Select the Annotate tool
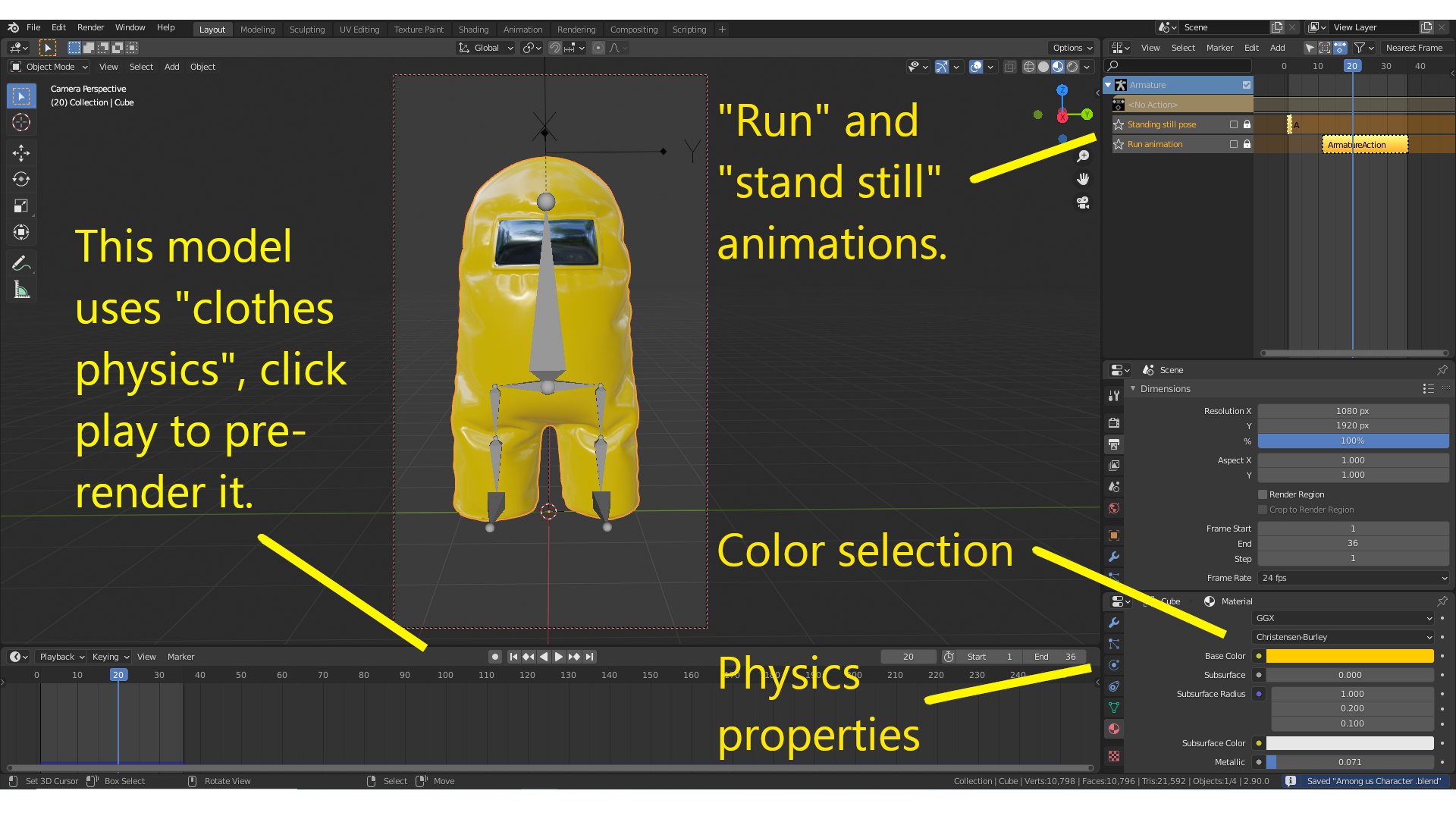 (x=21, y=263)
